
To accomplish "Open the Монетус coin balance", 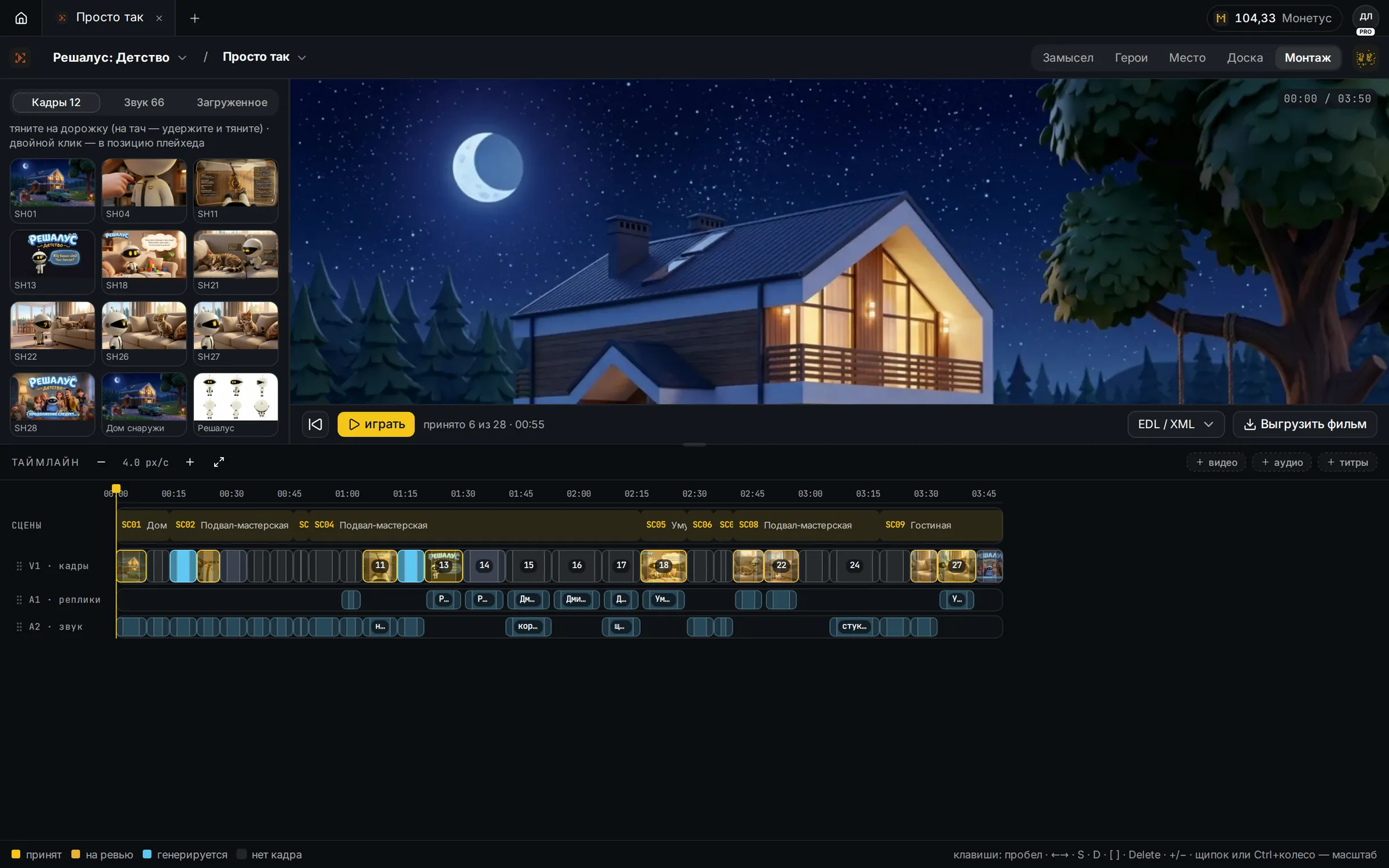I will 1274,18.
